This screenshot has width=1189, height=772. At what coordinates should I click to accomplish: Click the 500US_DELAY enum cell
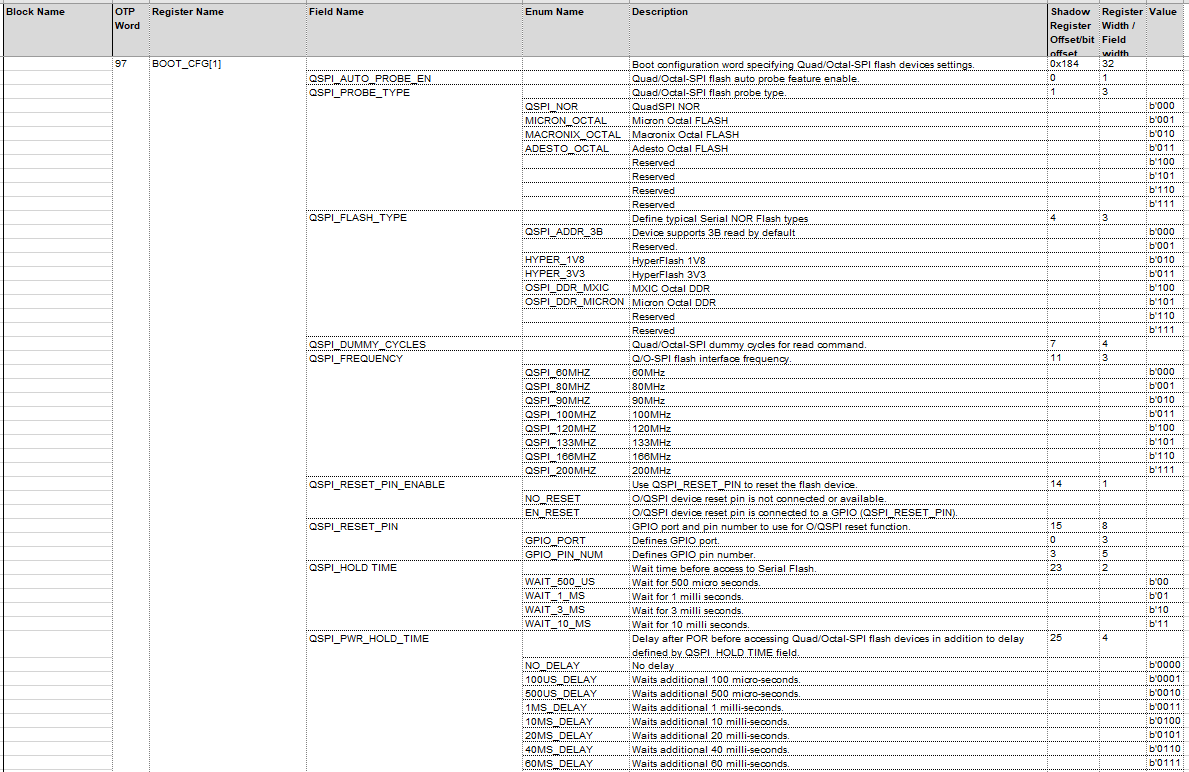pyautogui.click(x=576, y=694)
